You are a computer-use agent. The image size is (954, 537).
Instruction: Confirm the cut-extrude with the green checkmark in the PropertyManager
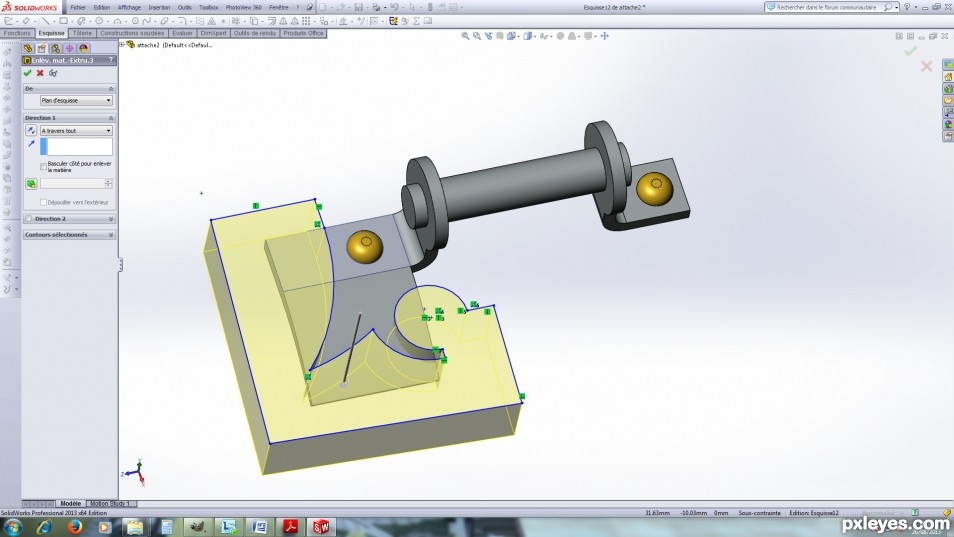pos(27,73)
